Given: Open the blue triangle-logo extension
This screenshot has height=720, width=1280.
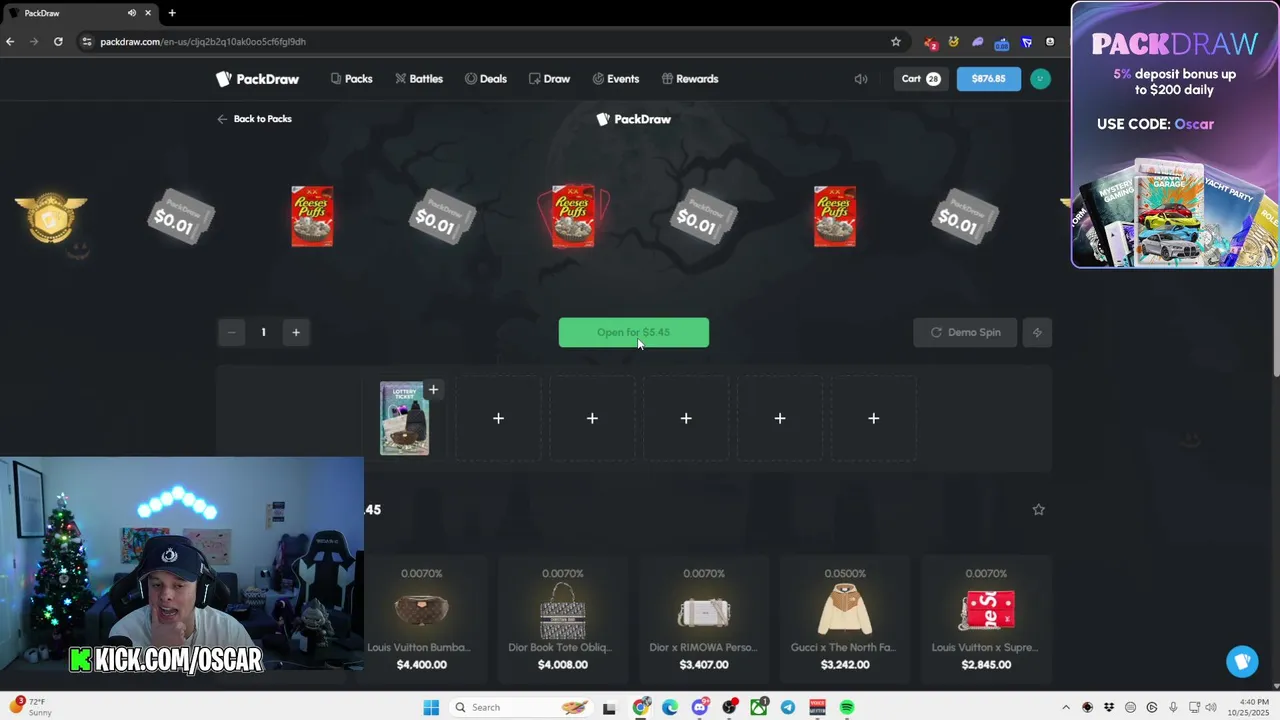Looking at the screenshot, I should [x=1026, y=42].
